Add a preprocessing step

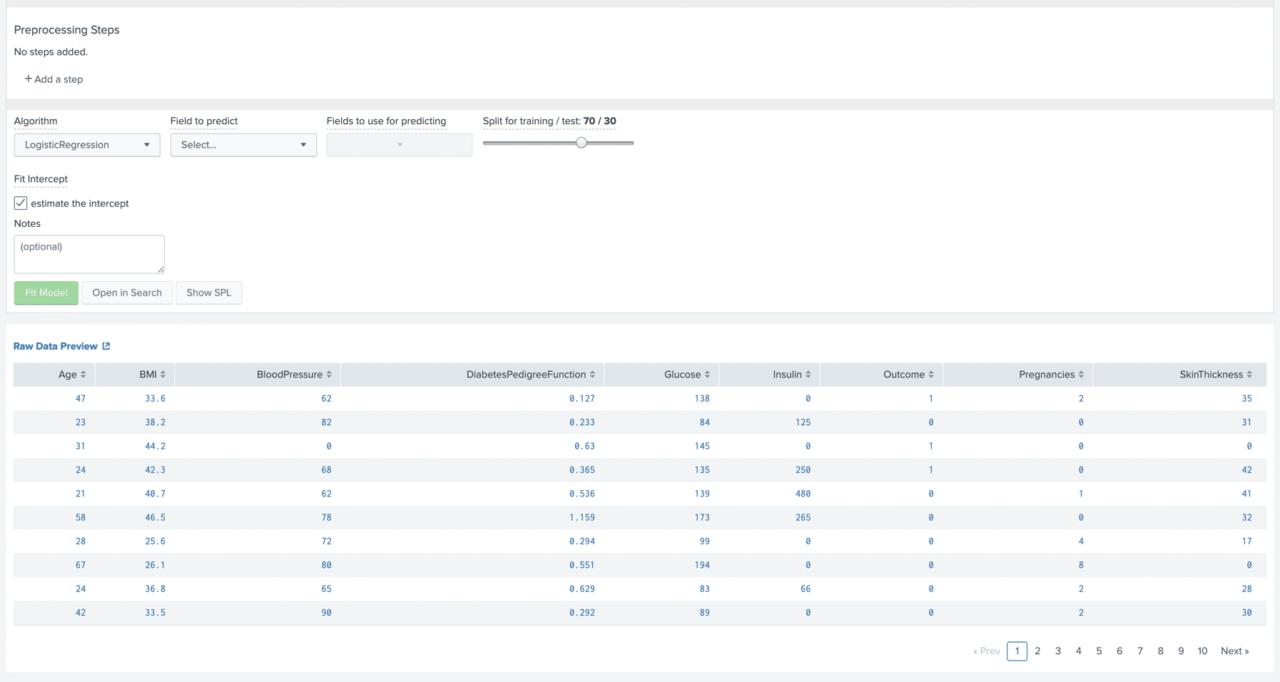click(x=53, y=79)
